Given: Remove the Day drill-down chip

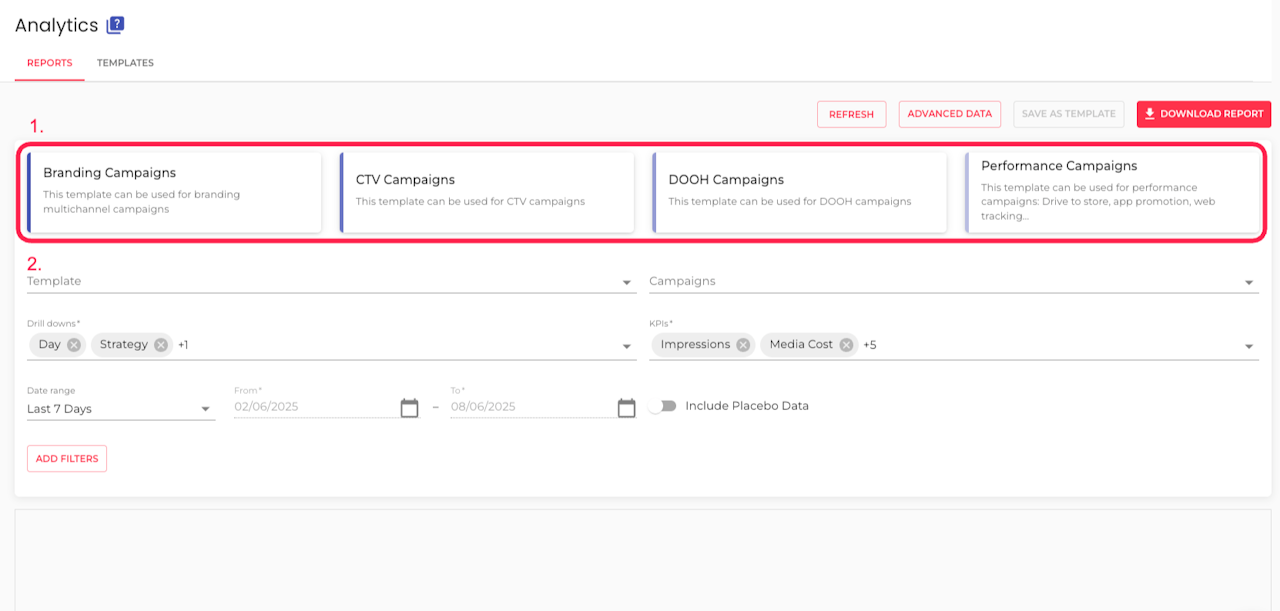Looking at the screenshot, I should 74,345.
